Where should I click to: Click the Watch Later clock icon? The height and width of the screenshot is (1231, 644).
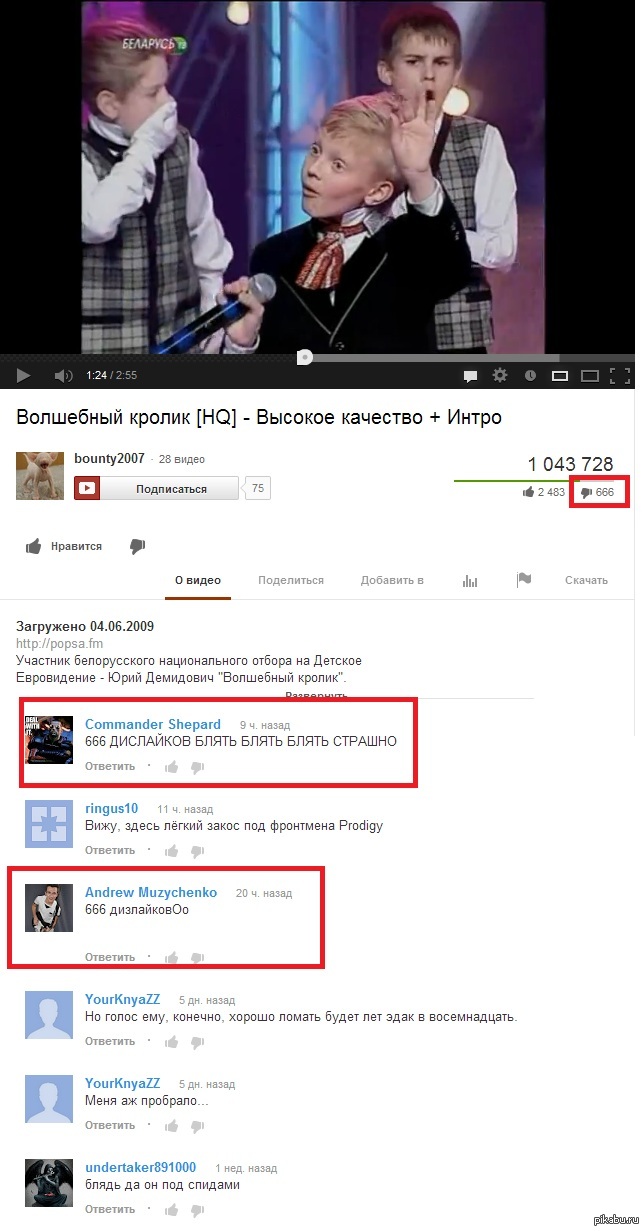point(530,376)
